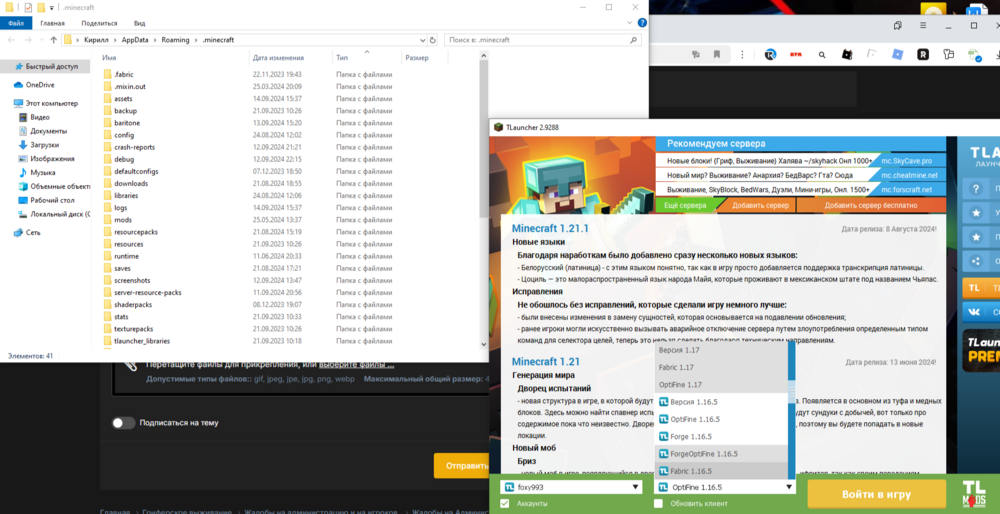Choose Forge 1.16.5 in version list
Image resolution: width=1000 pixels, height=514 pixels.
pyautogui.click(x=721, y=436)
